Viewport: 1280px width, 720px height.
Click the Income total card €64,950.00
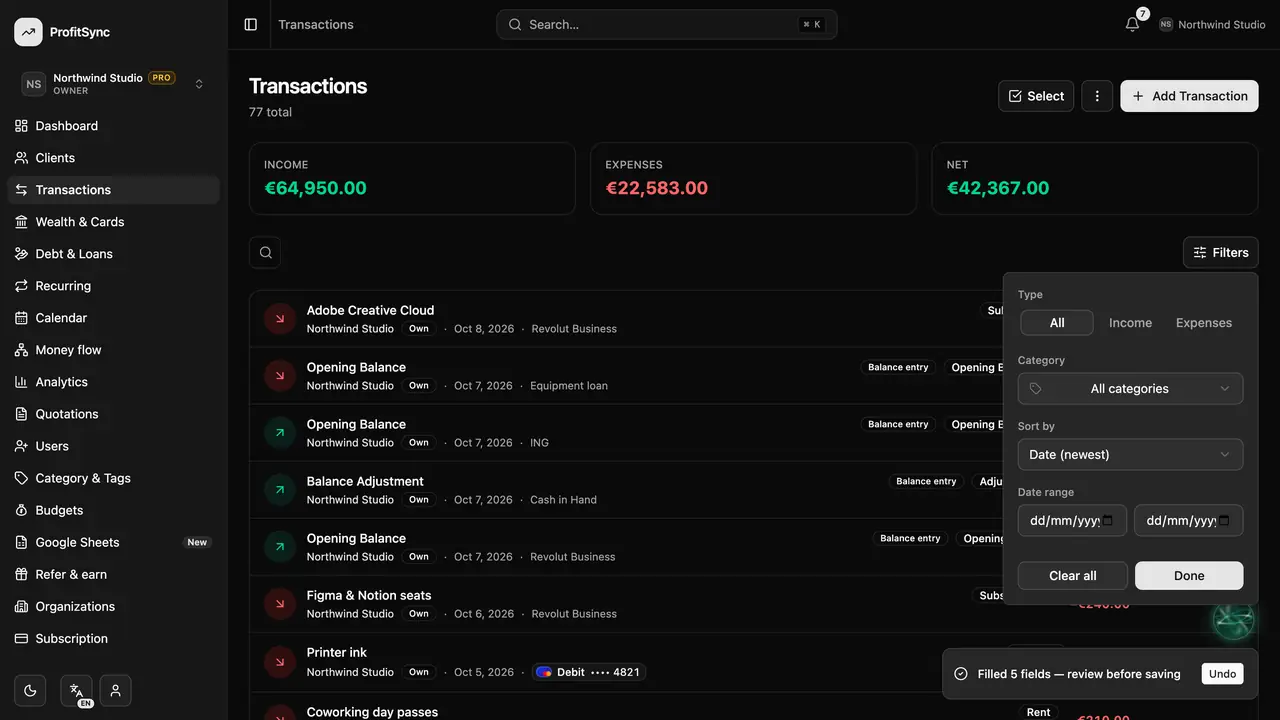pos(412,178)
